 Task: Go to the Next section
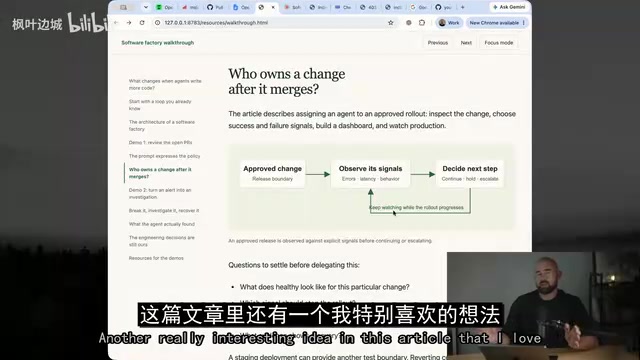(x=466, y=42)
